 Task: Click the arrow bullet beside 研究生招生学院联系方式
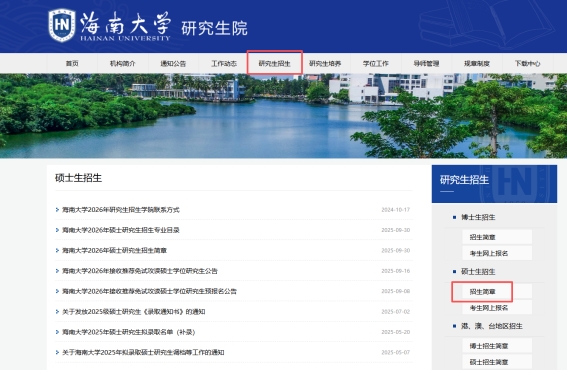coord(57,210)
